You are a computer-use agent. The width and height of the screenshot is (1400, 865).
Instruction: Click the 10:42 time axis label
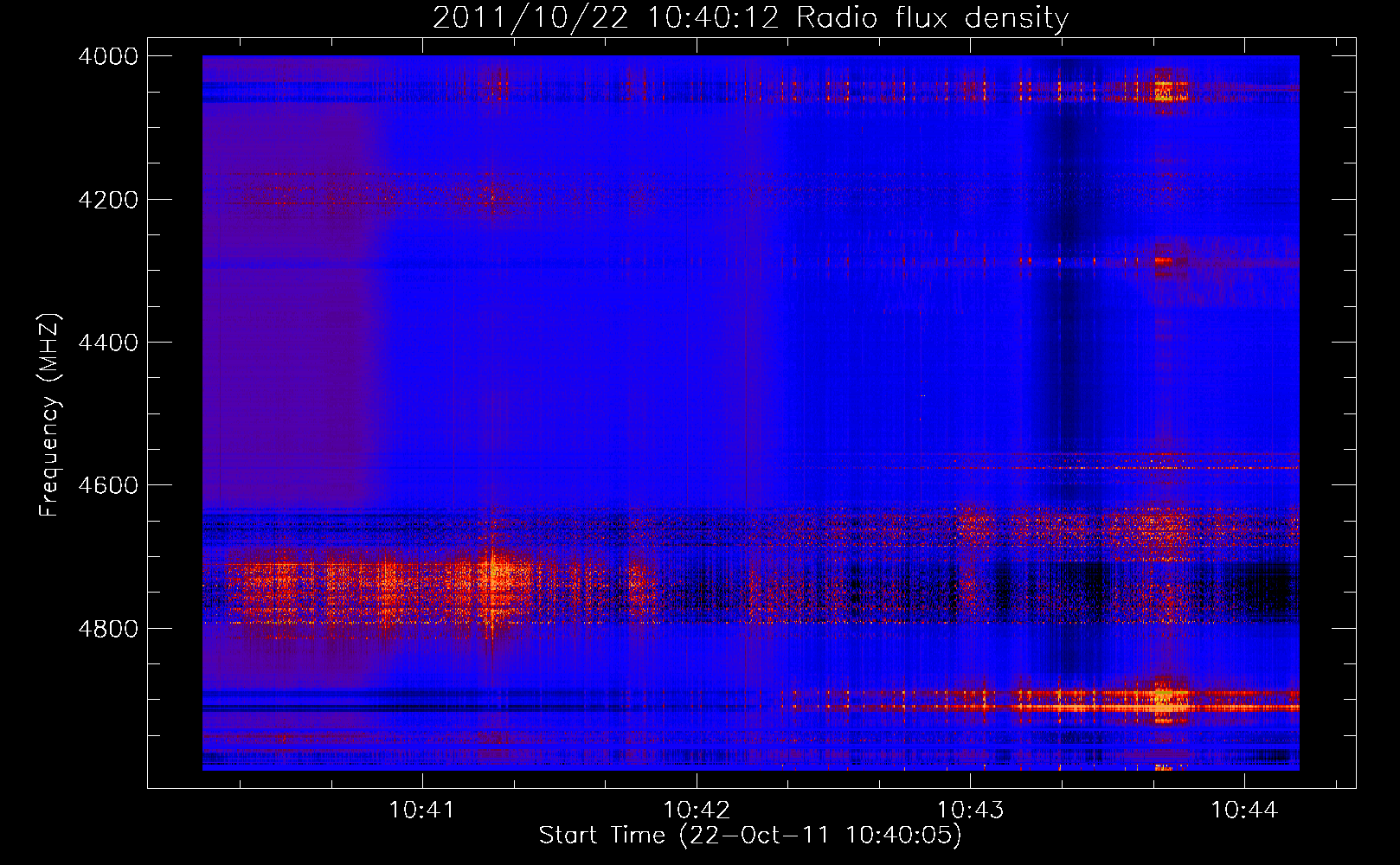point(697,810)
